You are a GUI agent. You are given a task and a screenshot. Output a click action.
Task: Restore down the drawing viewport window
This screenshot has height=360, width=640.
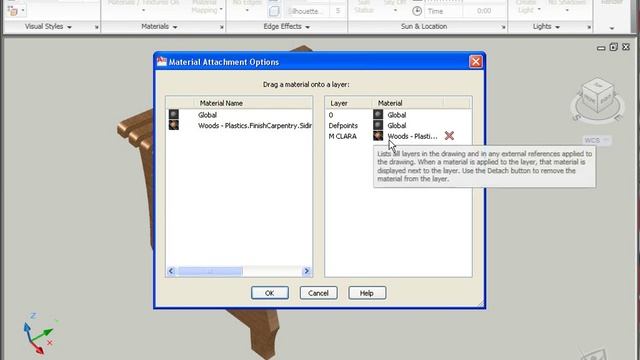(613, 47)
